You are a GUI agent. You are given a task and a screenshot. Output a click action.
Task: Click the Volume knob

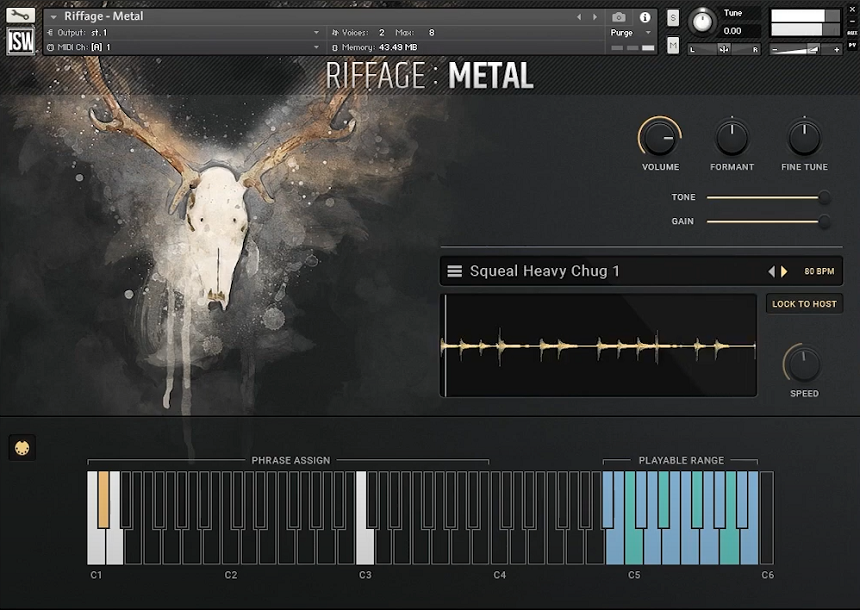[x=660, y=138]
